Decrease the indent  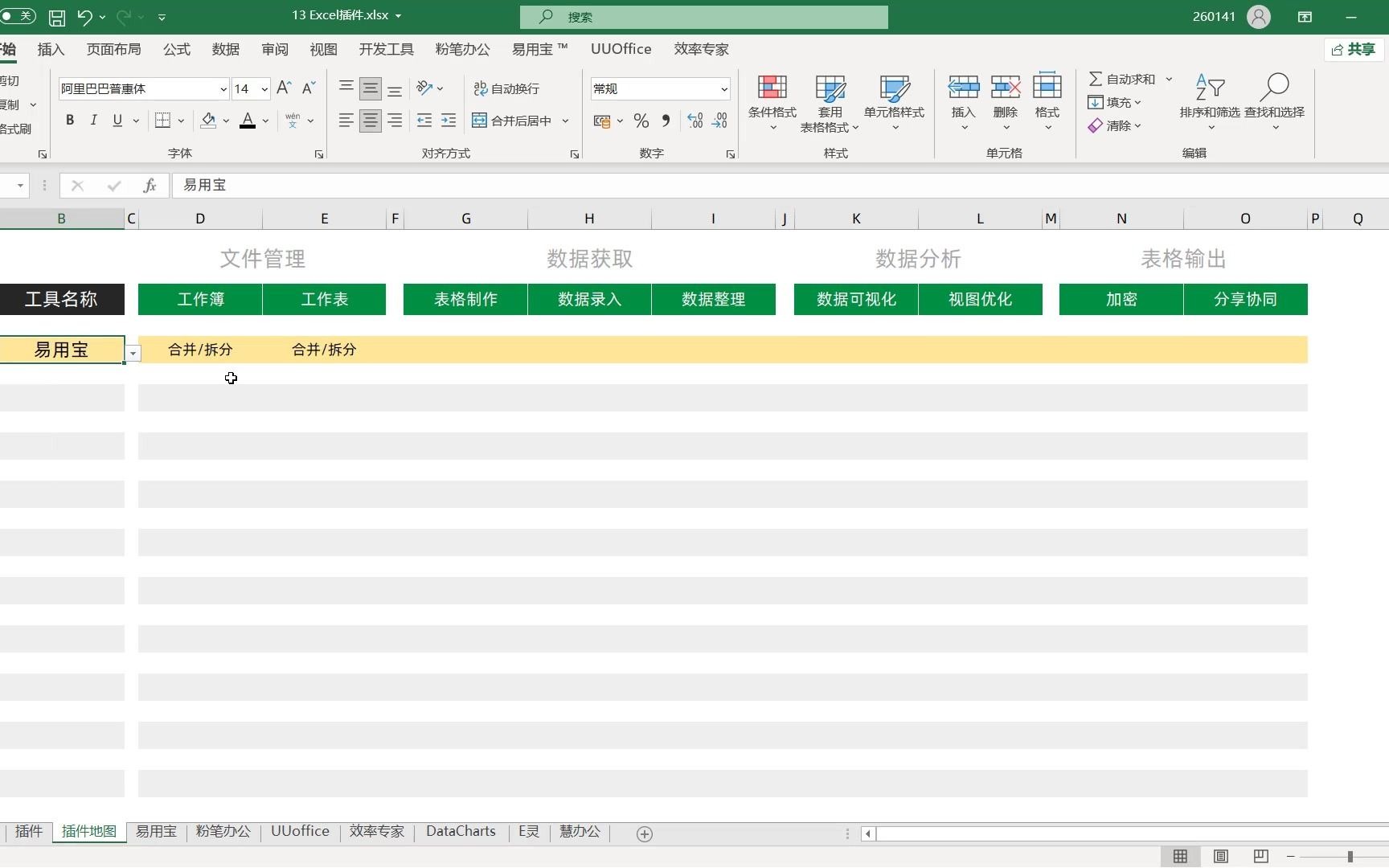[424, 121]
